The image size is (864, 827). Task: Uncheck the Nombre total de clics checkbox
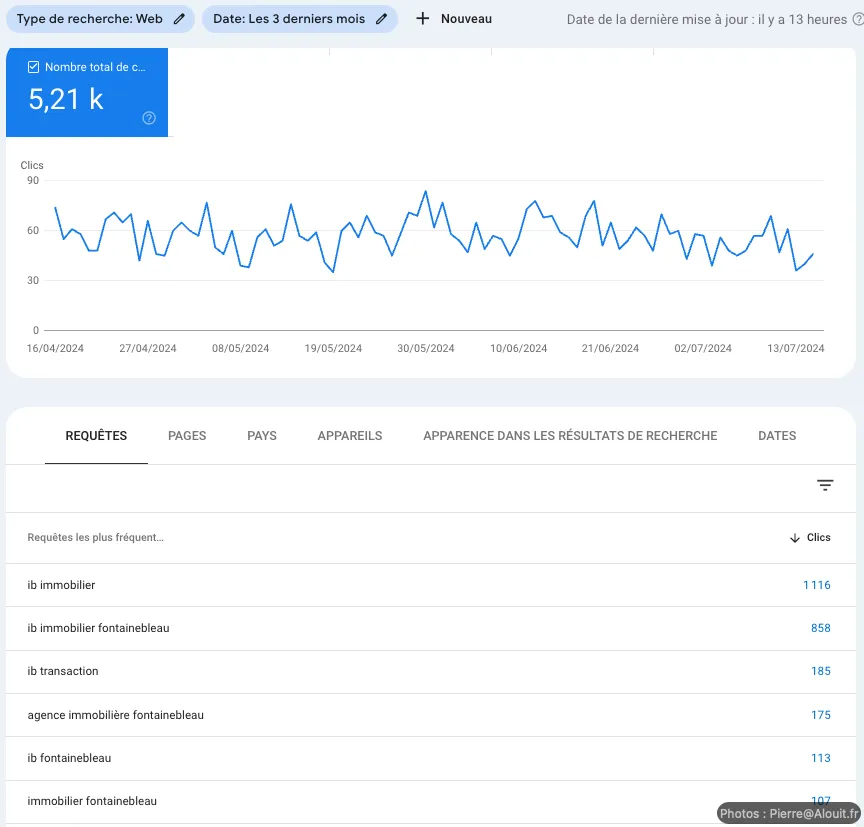(34, 67)
